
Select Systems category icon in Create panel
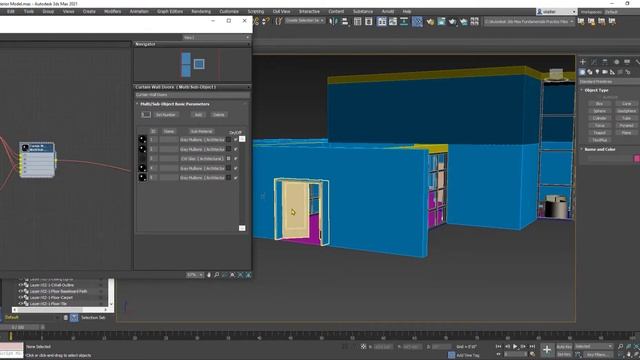click(627, 72)
